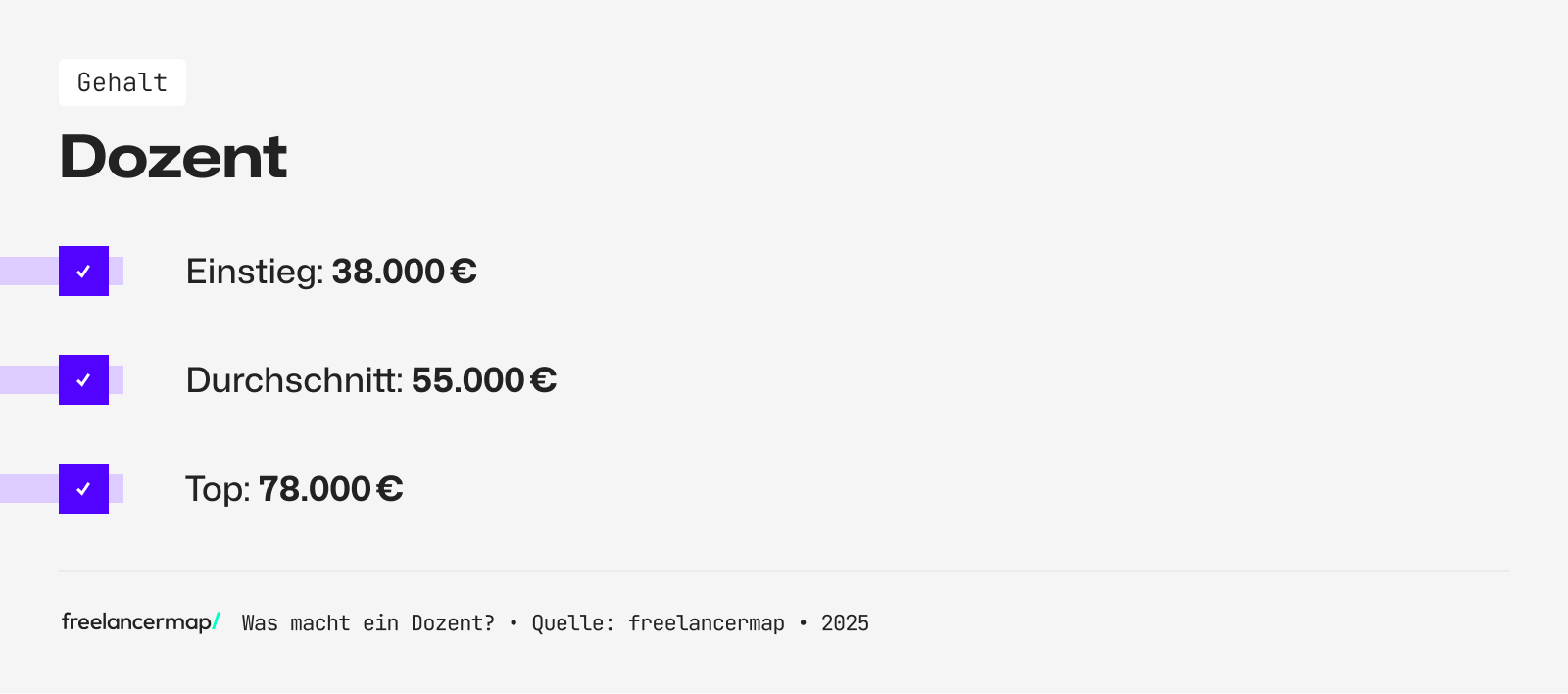Click the freelancermap logo in the footer
This screenshot has width=1568, height=694.
[x=136, y=622]
